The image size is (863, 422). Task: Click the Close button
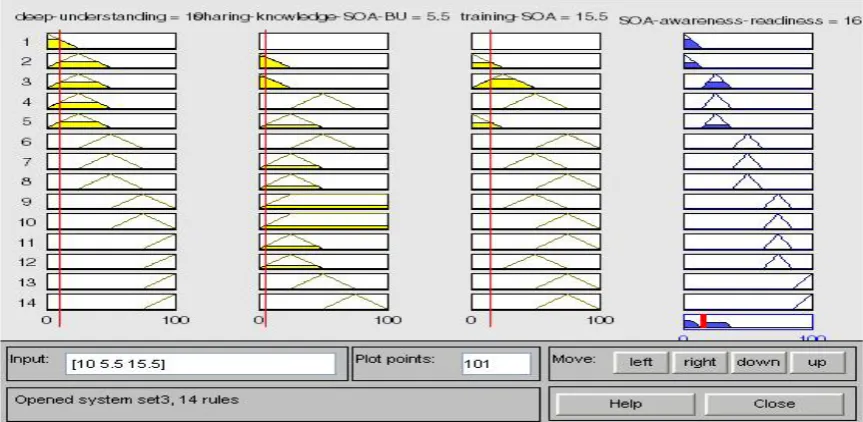[774, 404]
